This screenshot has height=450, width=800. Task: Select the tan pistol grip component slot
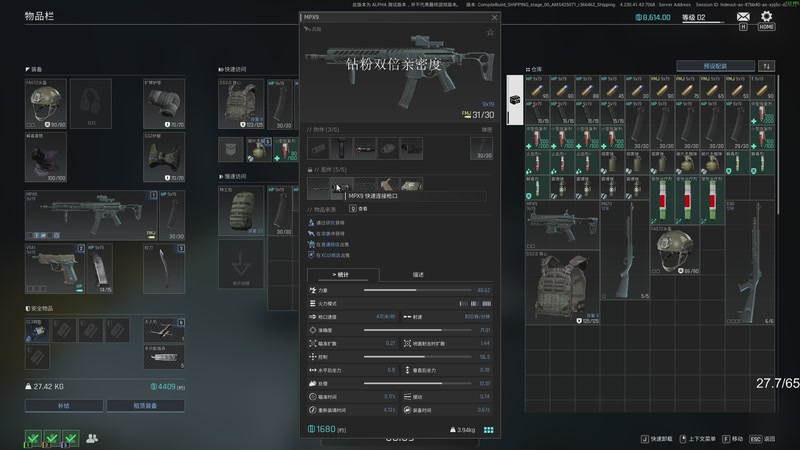(388, 184)
